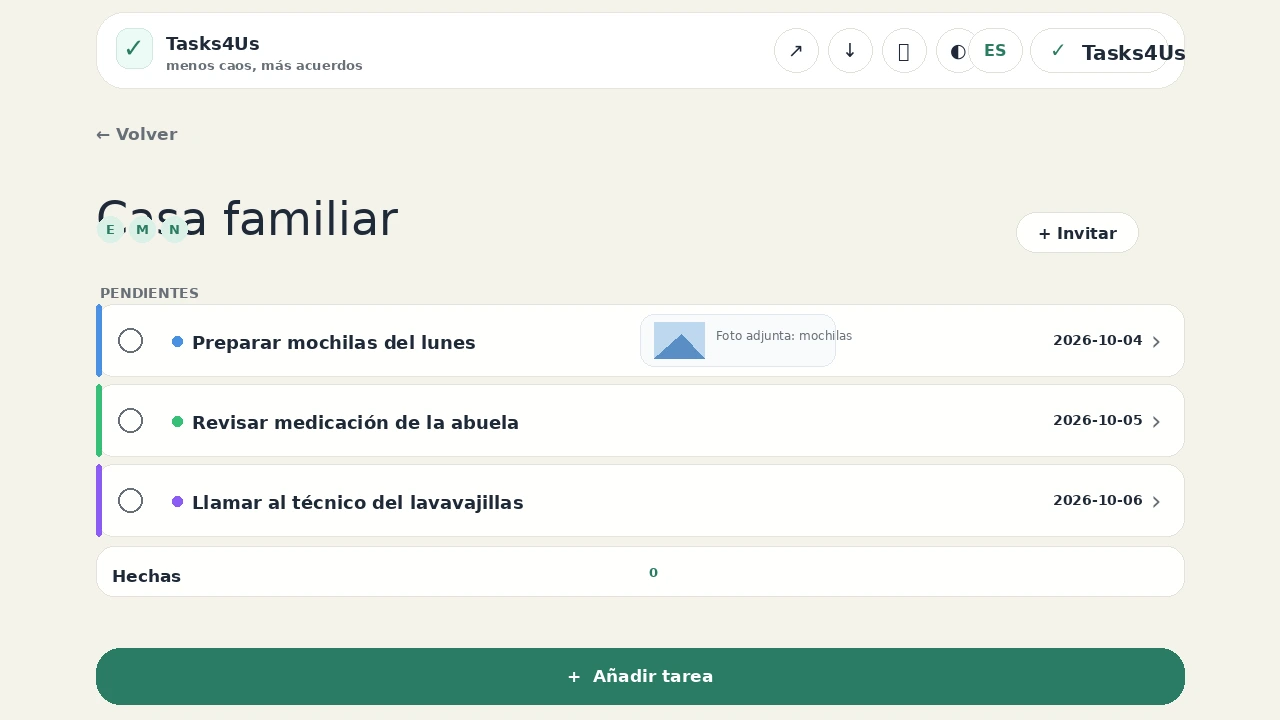Viewport: 1280px width, 720px height.
Task: Open member avatar E
Action: coord(110,230)
